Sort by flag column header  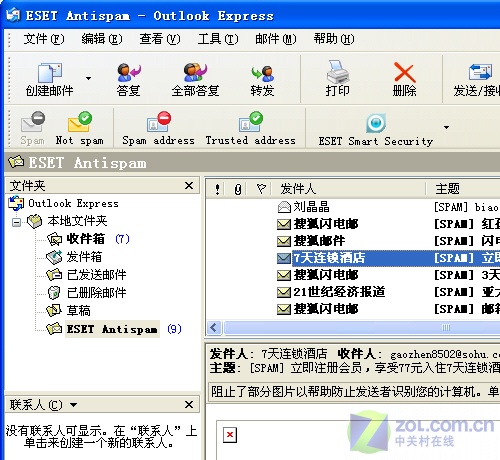(261, 189)
